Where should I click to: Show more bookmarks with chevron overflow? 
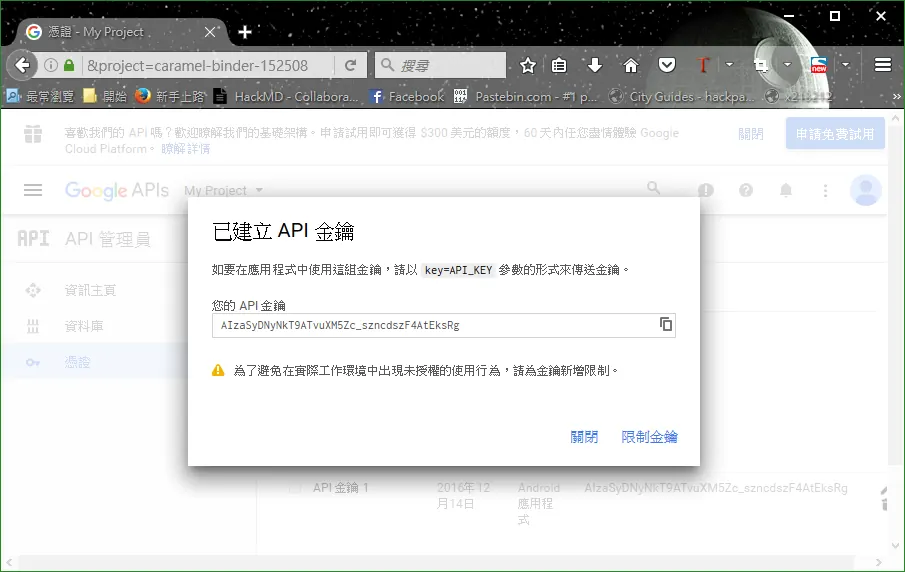click(x=896, y=96)
